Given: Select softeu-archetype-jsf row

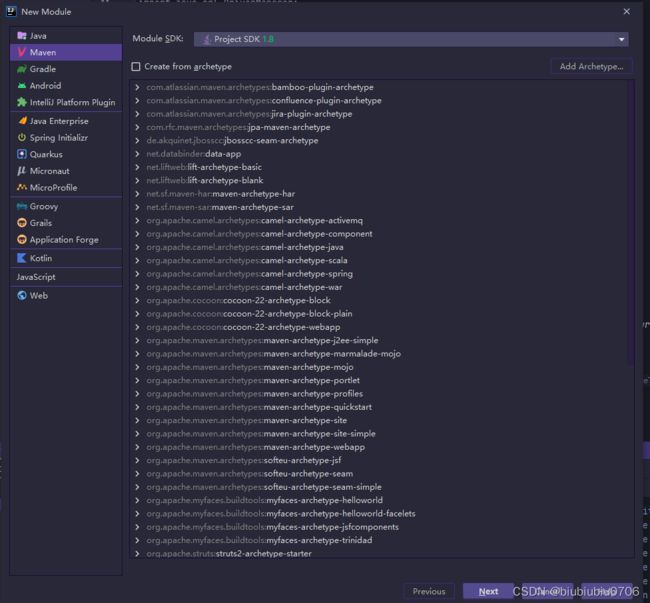Looking at the screenshot, I should point(382,460).
